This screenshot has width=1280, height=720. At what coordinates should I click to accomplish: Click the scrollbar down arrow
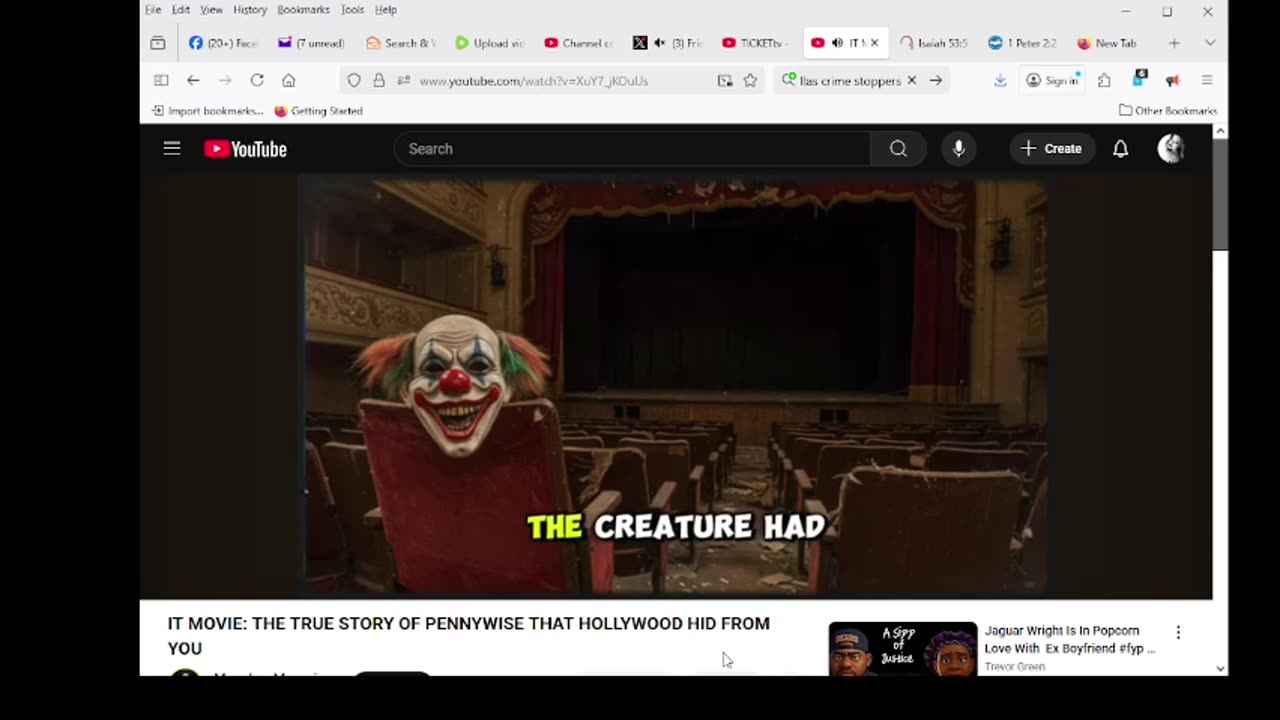coord(1220,668)
